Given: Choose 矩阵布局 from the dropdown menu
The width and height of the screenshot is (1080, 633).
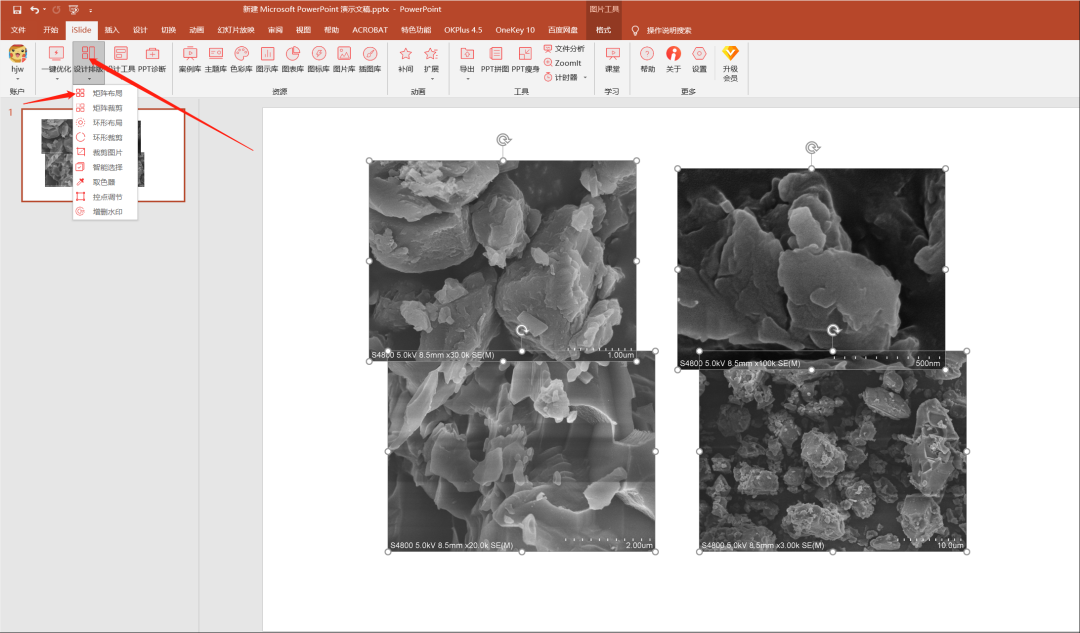Looking at the screenshot, I should click(105, 93).
